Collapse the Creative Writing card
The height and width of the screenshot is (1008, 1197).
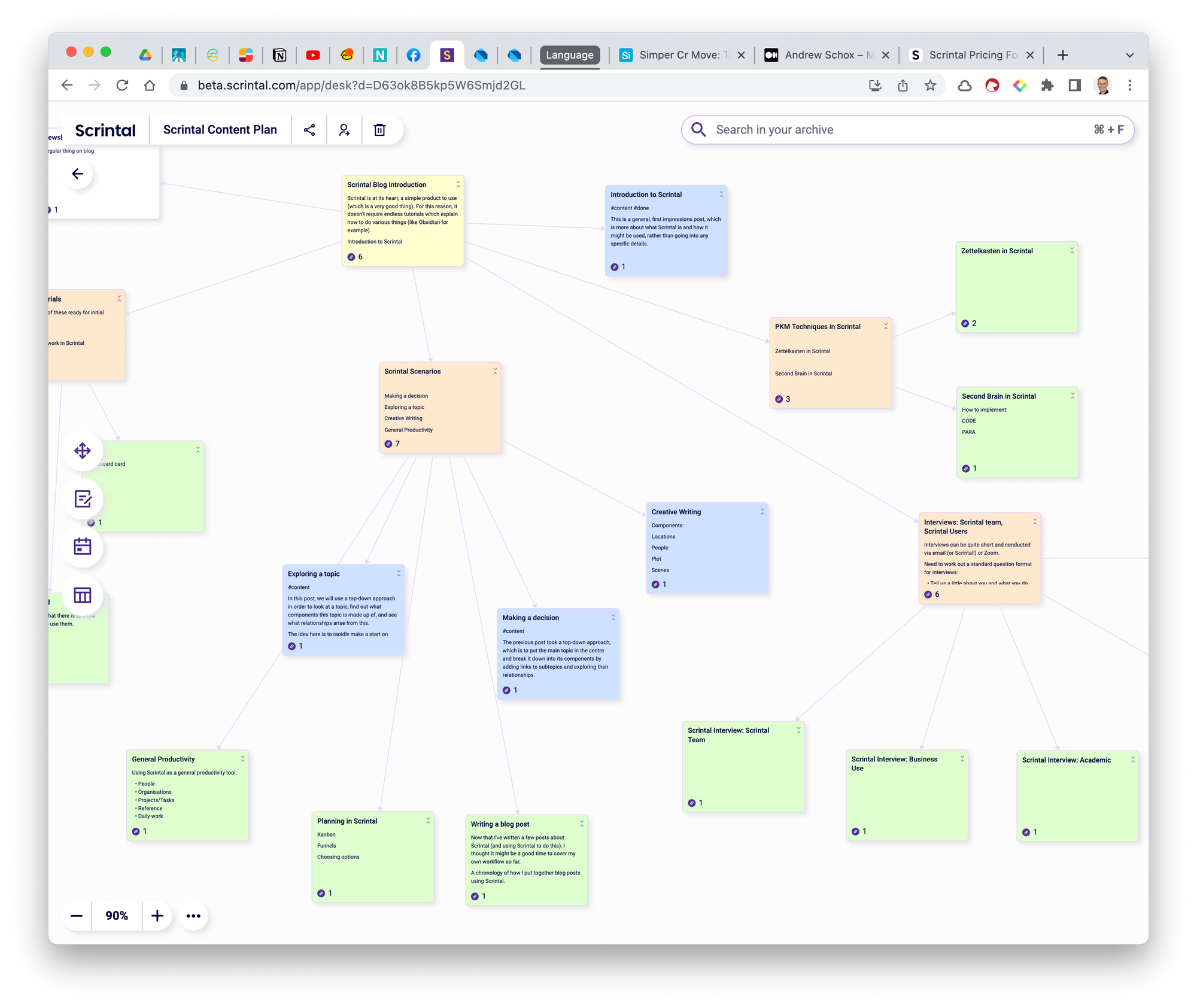click(x=762, y=512)
